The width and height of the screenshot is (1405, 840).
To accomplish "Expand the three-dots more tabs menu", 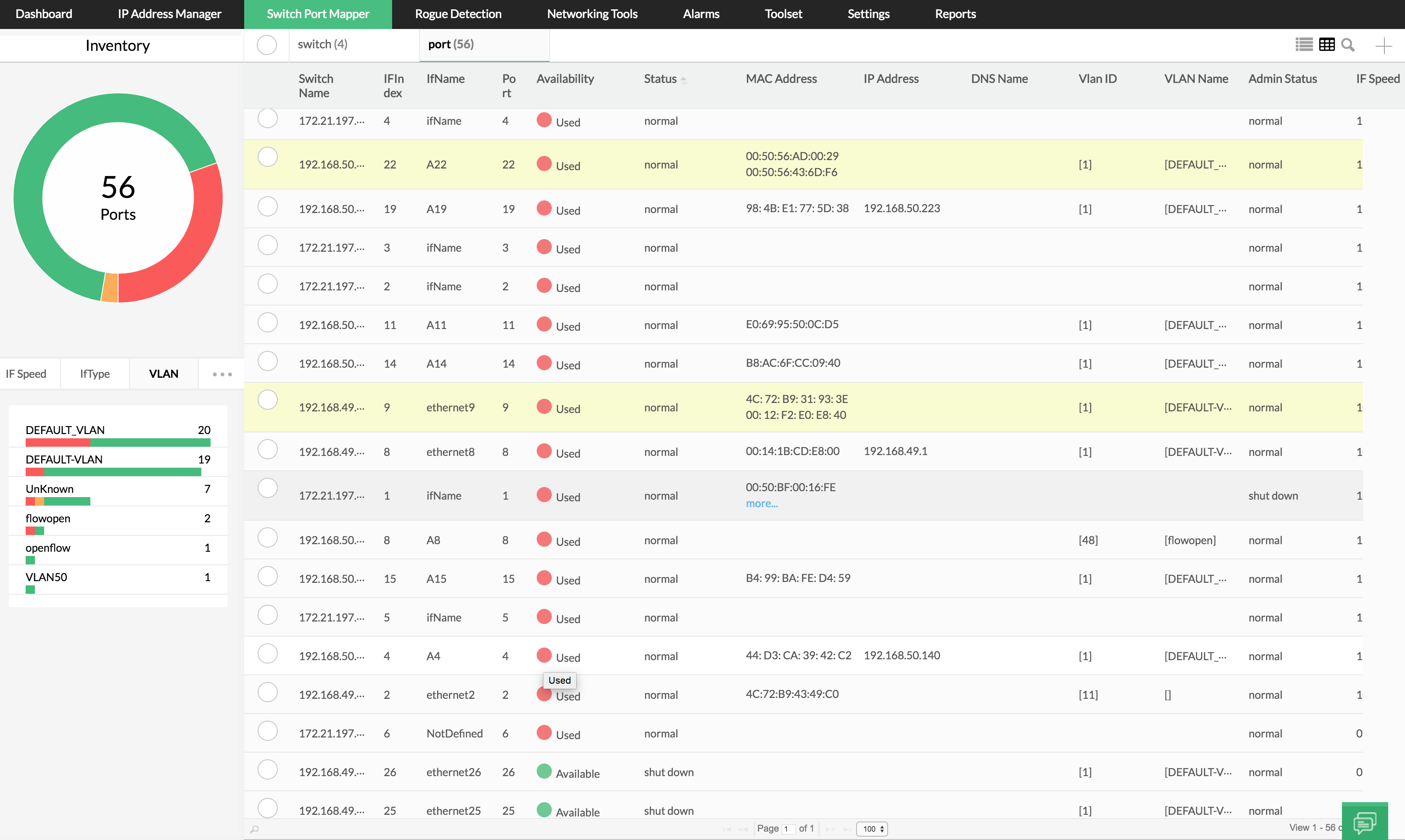I will click(x=222, y=374).
